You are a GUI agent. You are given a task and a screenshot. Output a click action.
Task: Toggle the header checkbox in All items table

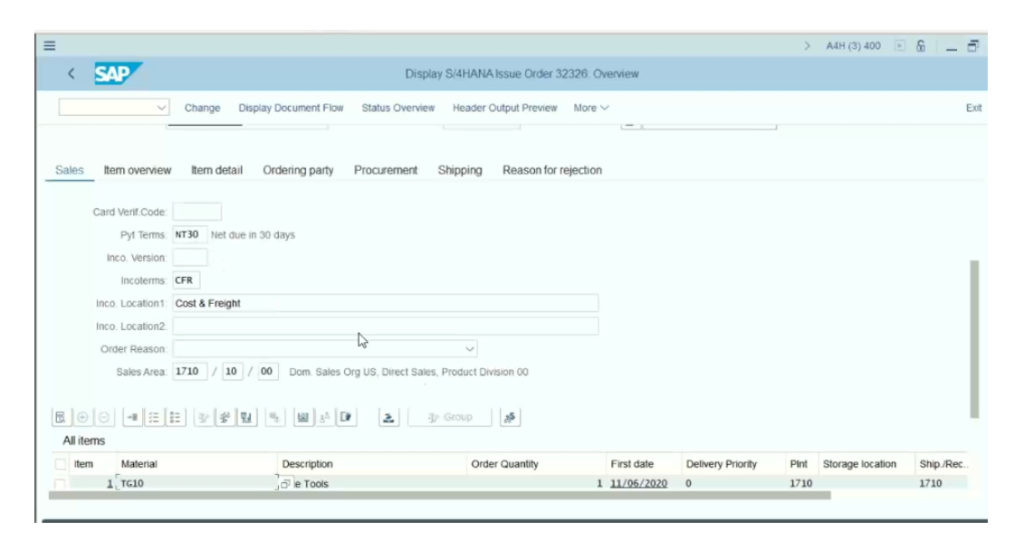(x=60, y=464)
